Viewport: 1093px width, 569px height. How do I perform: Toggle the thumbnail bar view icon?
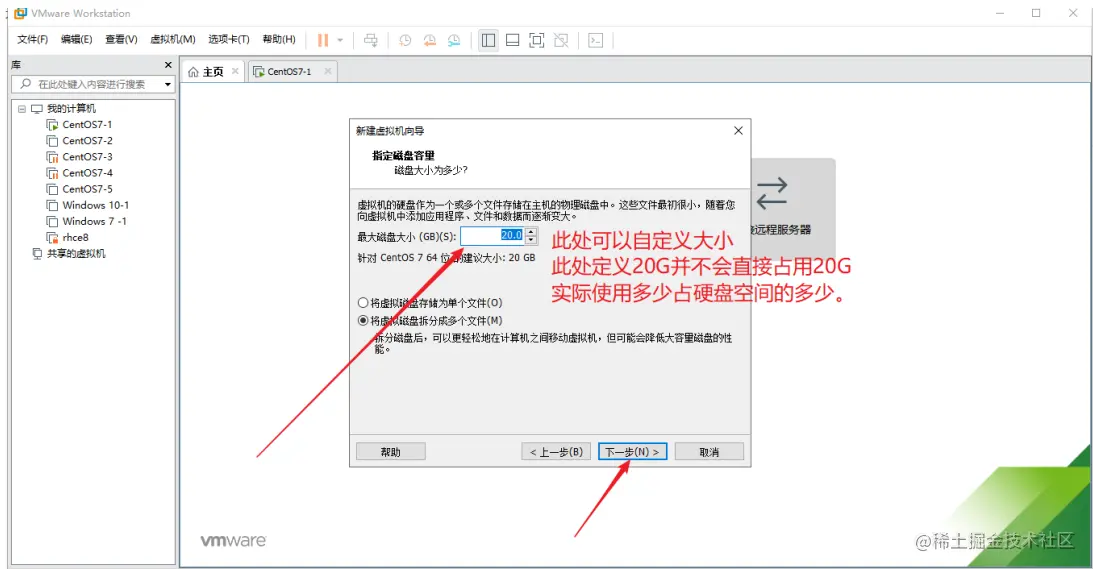[x=512, y=40]
